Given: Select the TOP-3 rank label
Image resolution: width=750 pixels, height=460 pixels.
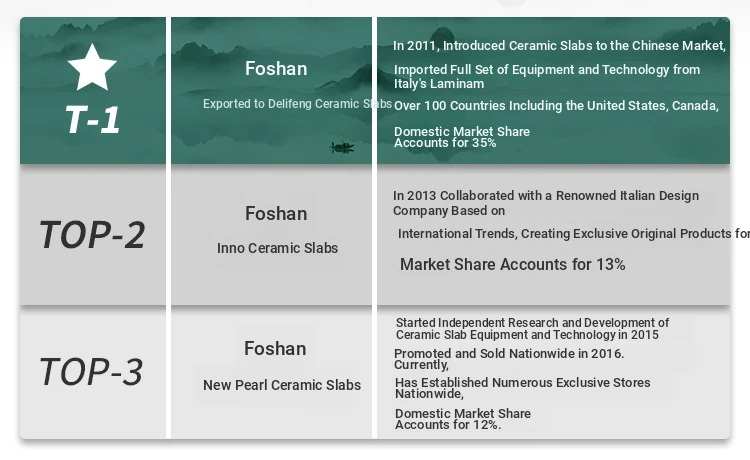Looking at the screenshot, I should (x=92, y=372).
